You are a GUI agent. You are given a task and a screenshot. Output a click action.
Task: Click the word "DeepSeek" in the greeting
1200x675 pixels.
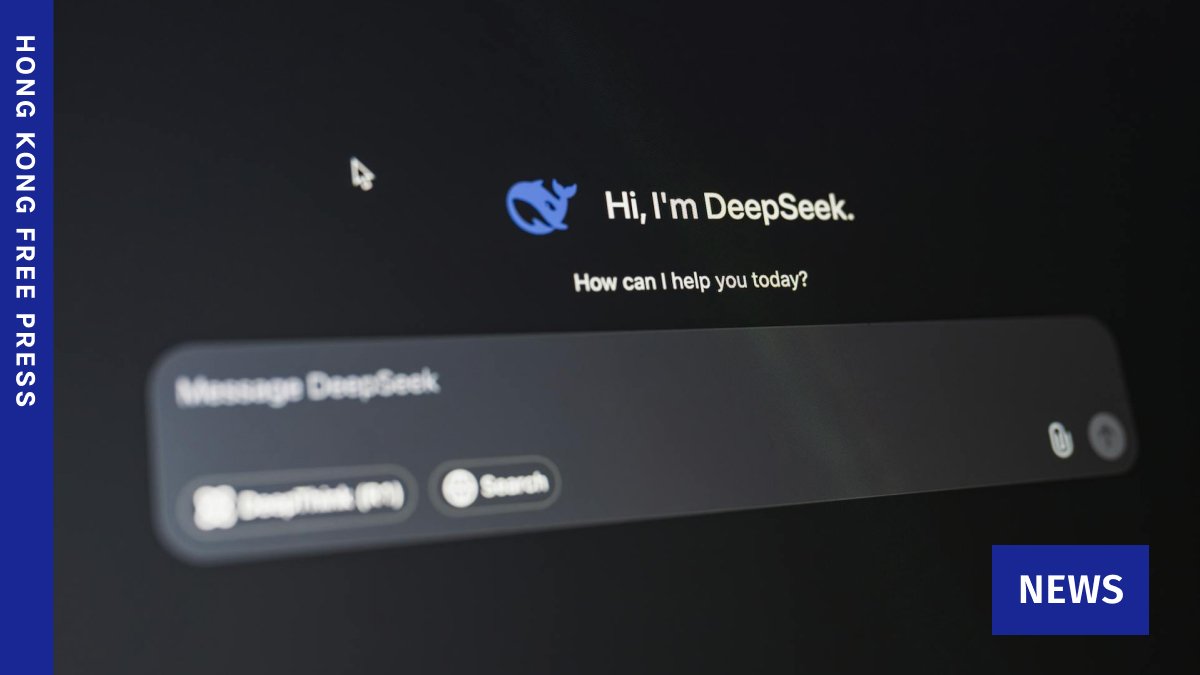(779, 207)
